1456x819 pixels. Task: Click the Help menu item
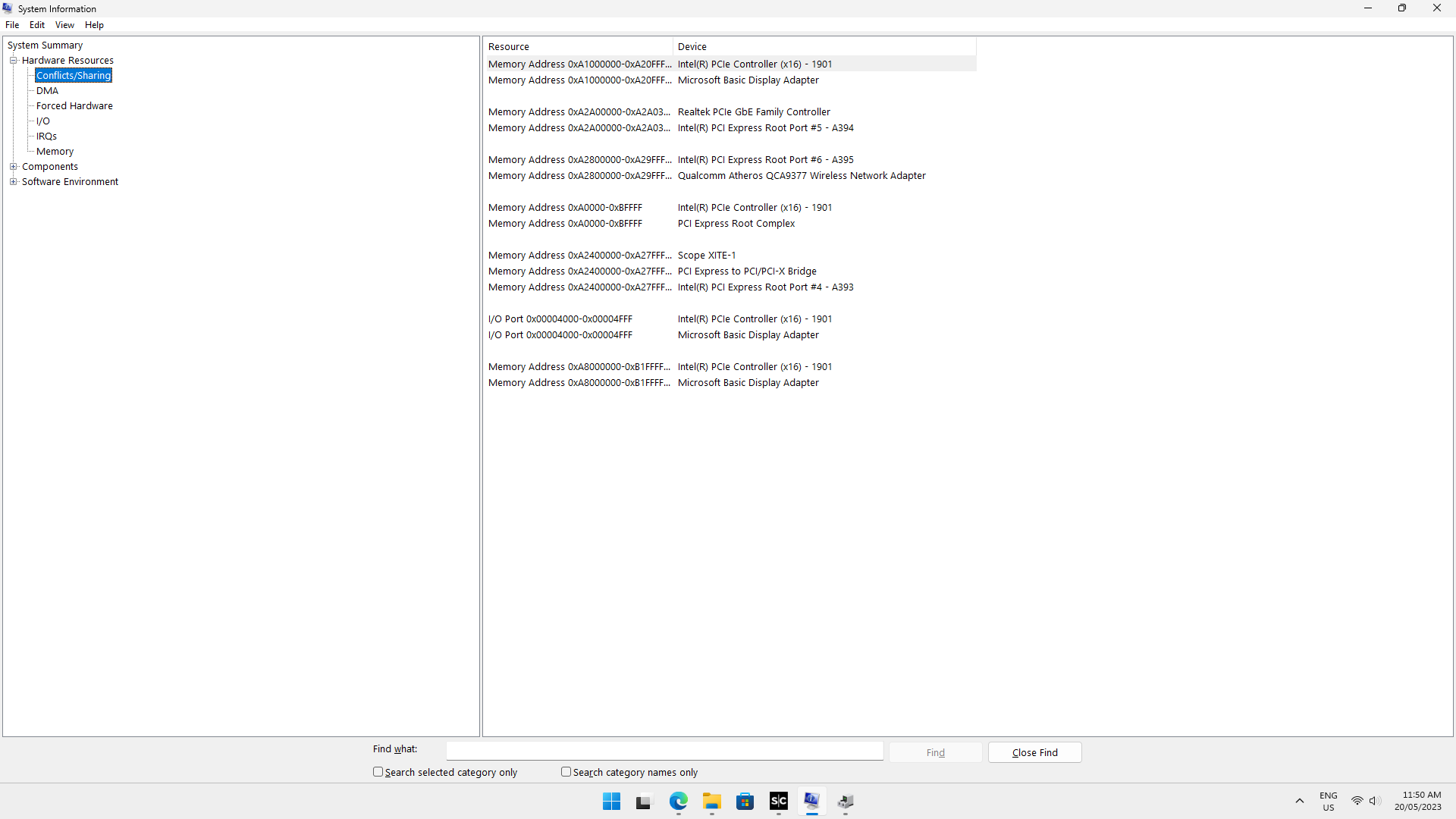(94, 24)
